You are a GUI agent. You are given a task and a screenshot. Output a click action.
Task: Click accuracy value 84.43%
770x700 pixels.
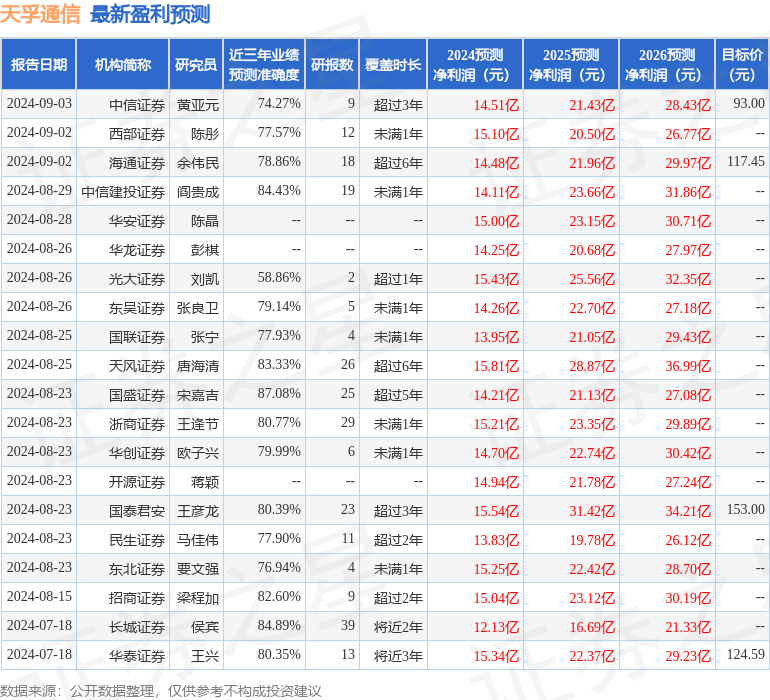click(x=279, y=191)
